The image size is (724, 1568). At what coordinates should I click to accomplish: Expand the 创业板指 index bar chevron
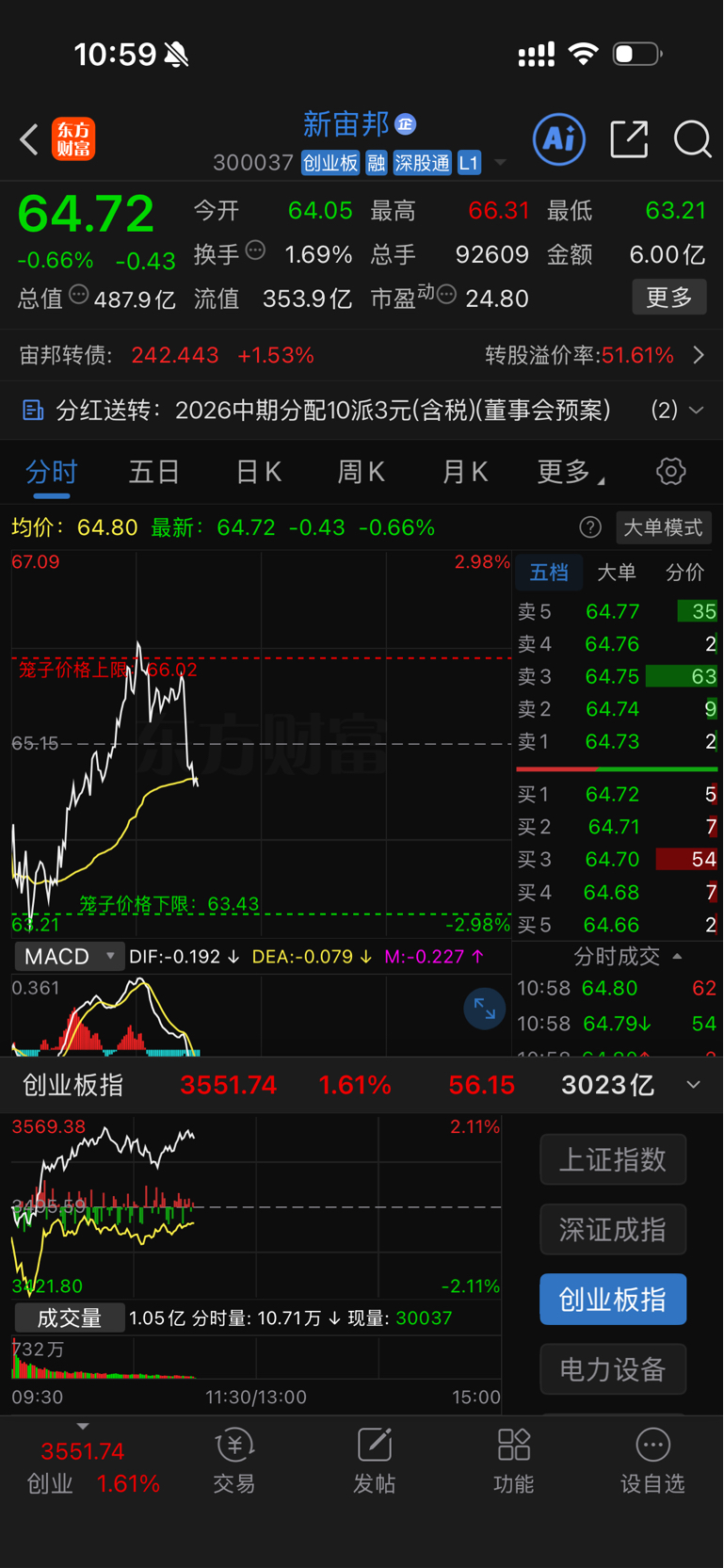click(x=694, y=1085)
